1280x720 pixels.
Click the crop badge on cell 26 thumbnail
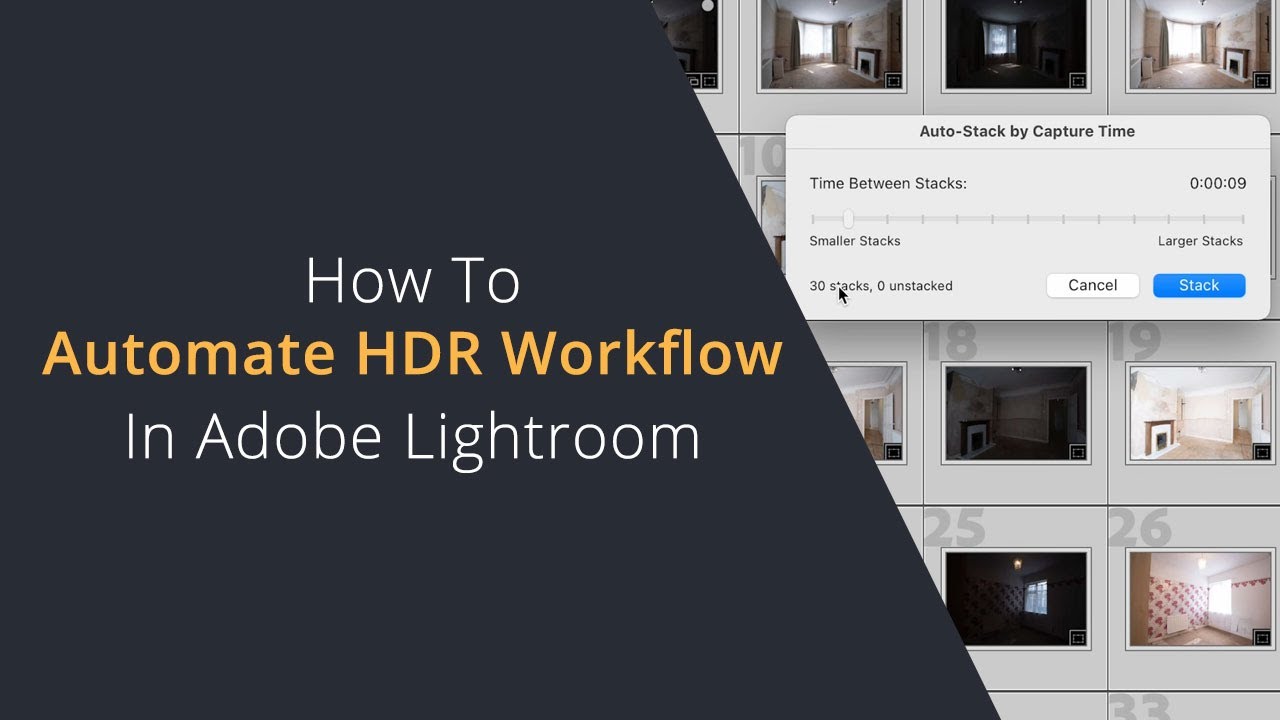pyautogui.click(x=1262, y=636)
